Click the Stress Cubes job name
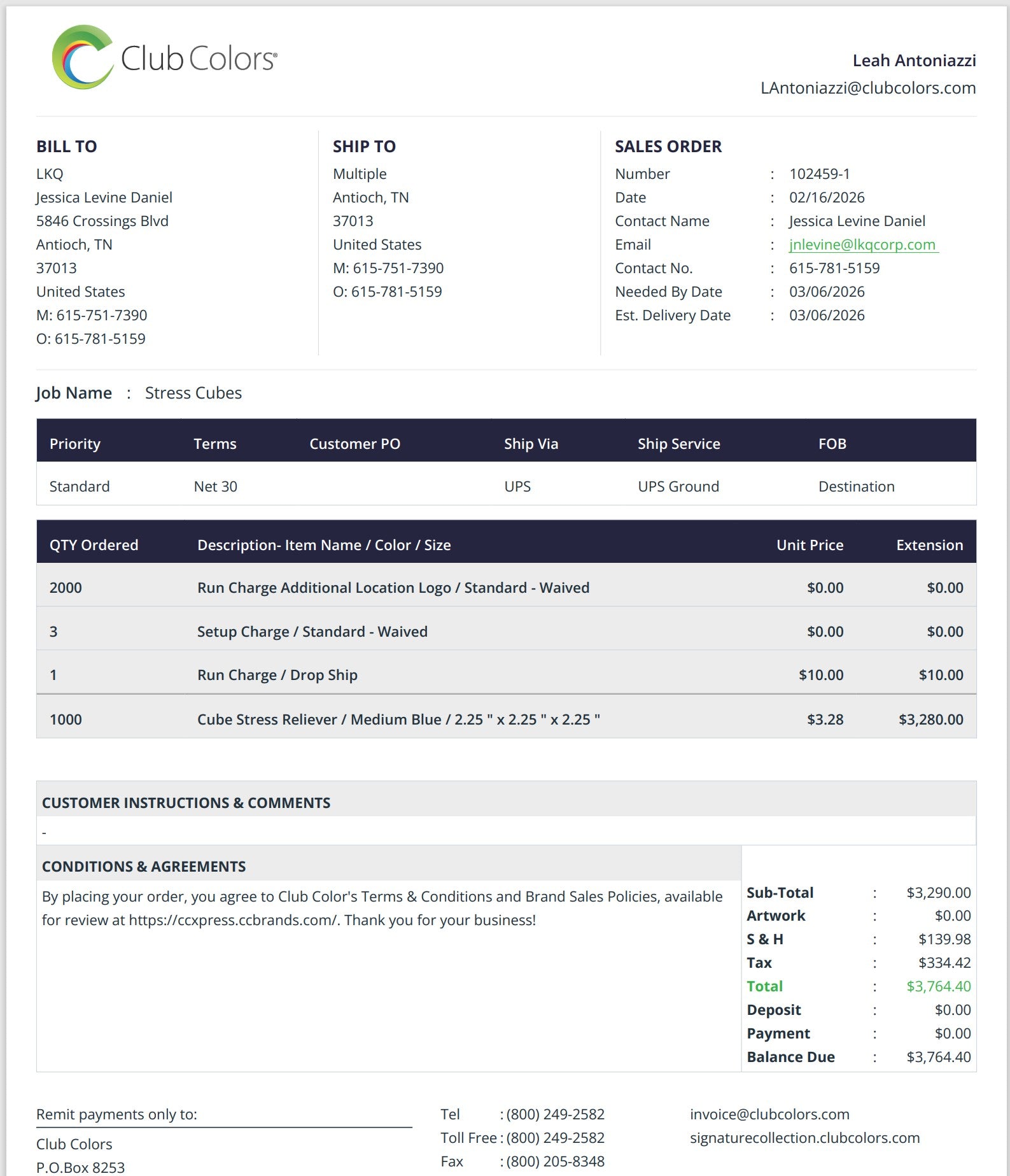Screen dimensions: 1010x1176 coord(193,393)
